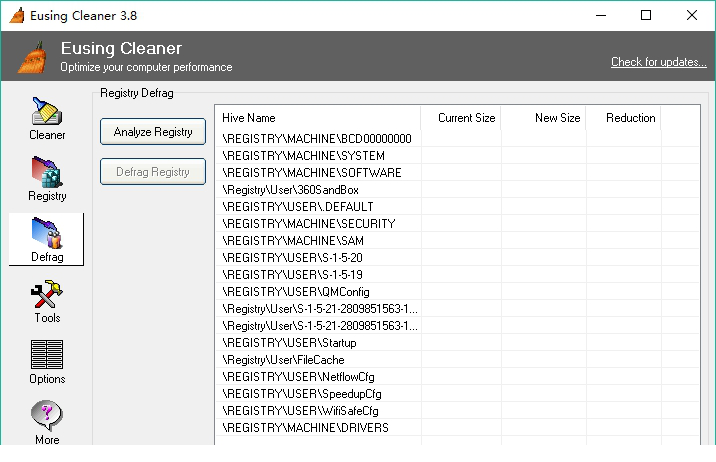Viewport: 716px width, 462px height.
Task: Sort by Hive Name column header
Action: coord(318,118)
